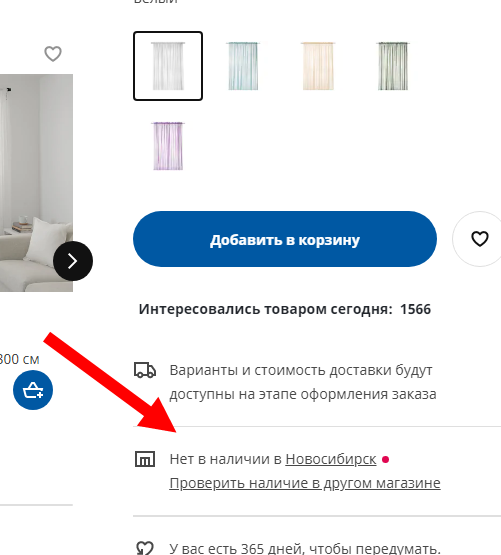Click delivery options and cost text

pyautogui.click(x=303, y=382)
